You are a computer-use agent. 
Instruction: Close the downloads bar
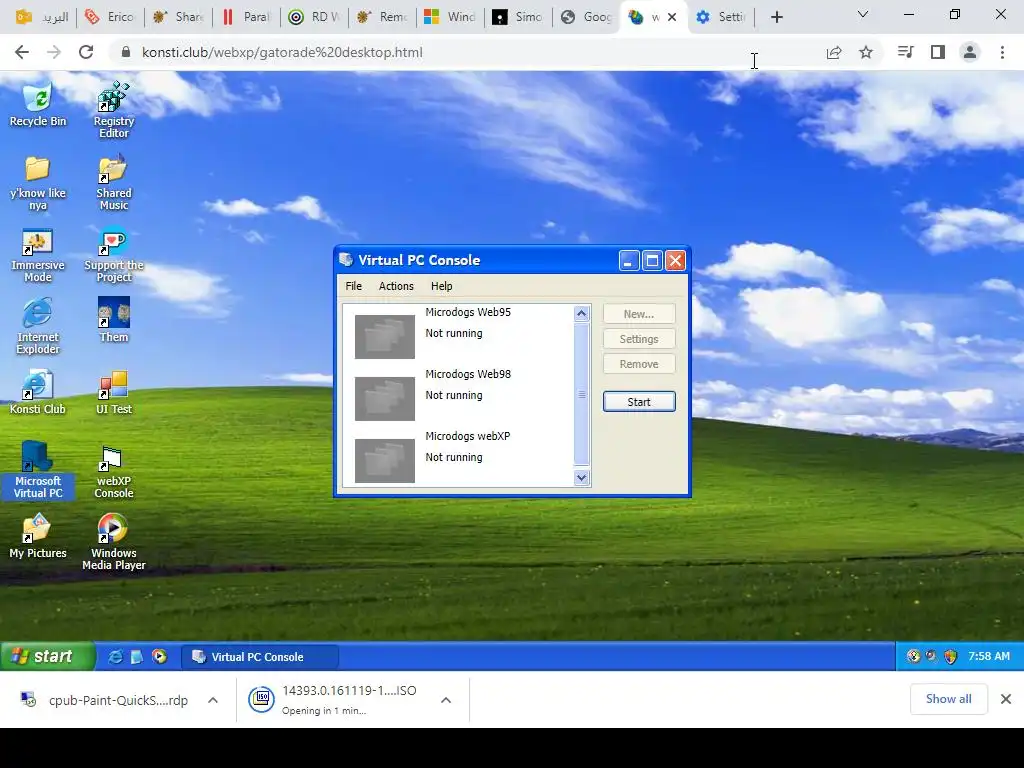pos(1006,699)
